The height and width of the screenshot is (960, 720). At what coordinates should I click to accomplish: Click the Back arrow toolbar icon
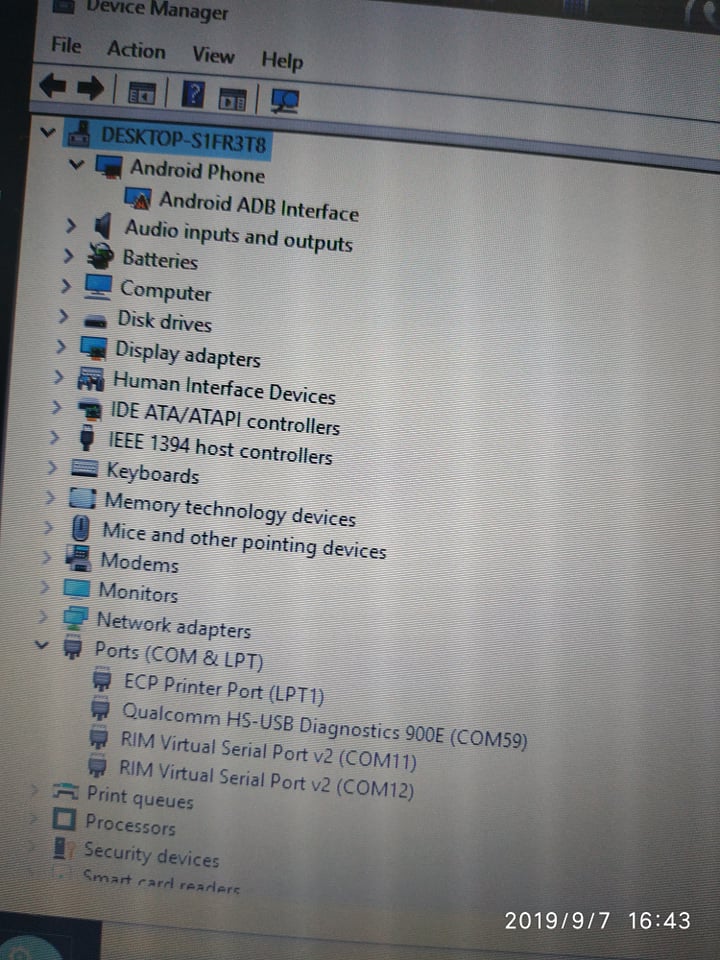point(52,87)
